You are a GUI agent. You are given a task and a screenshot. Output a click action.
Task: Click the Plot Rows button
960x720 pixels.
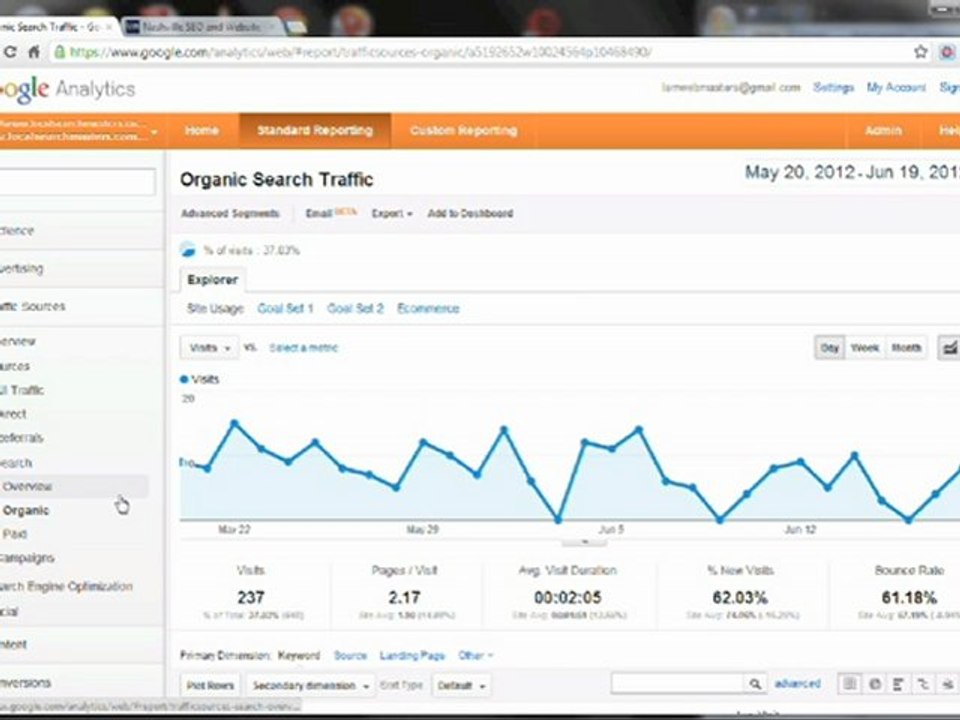pyautogui.click(x=210, y=686)
